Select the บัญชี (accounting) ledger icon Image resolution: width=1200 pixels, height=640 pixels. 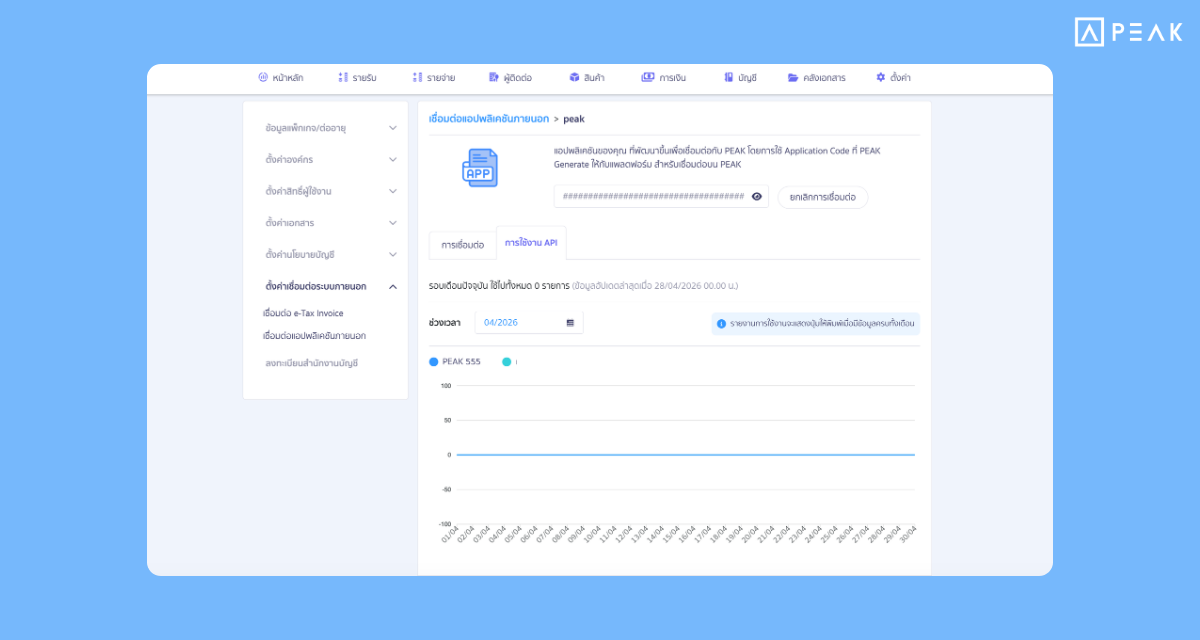click(729, 77)
